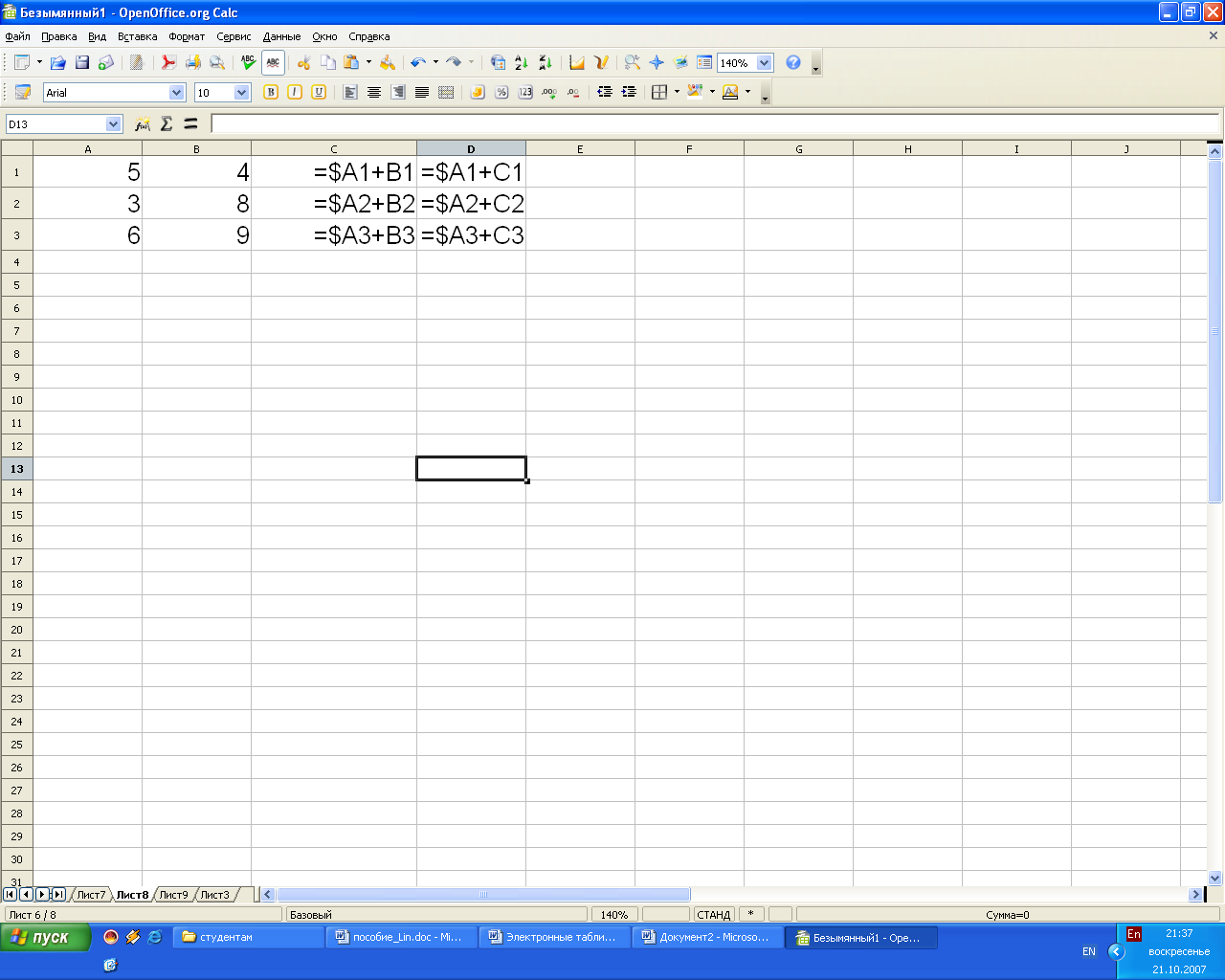Open the Undo history dropdown arrow

pos(435,63)
